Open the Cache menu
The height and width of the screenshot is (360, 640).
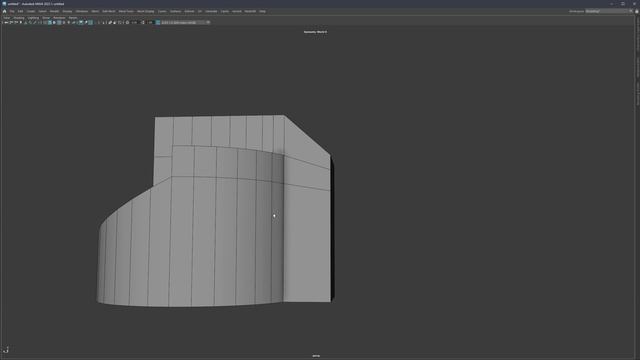[x=225, y=11]
